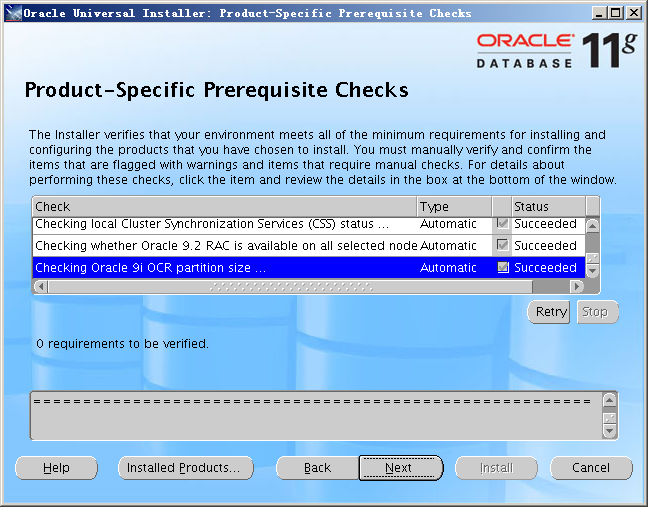
Task: Proceed with the Next button
Action: 399,468
